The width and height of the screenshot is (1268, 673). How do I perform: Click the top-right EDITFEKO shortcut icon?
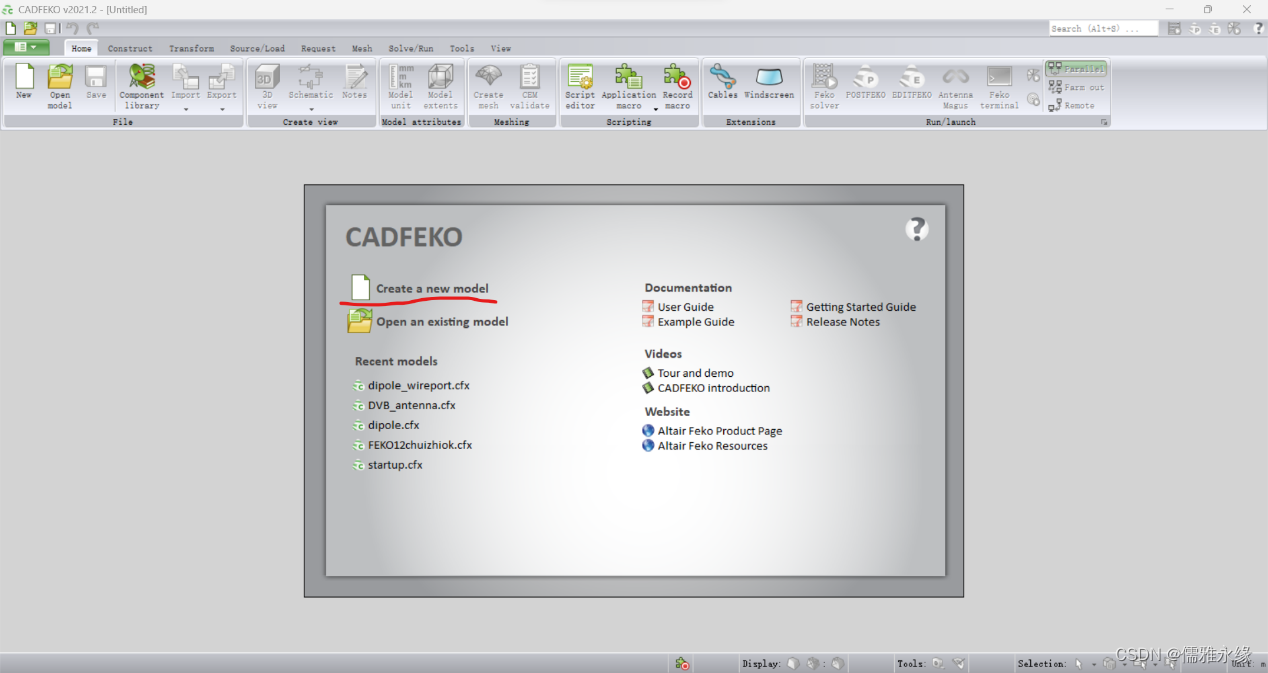[x=1215, y=29]
